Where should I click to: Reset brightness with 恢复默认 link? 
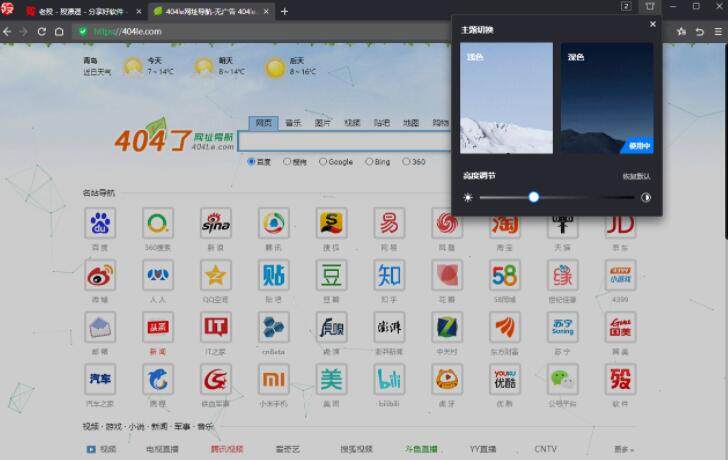[636, 176]
